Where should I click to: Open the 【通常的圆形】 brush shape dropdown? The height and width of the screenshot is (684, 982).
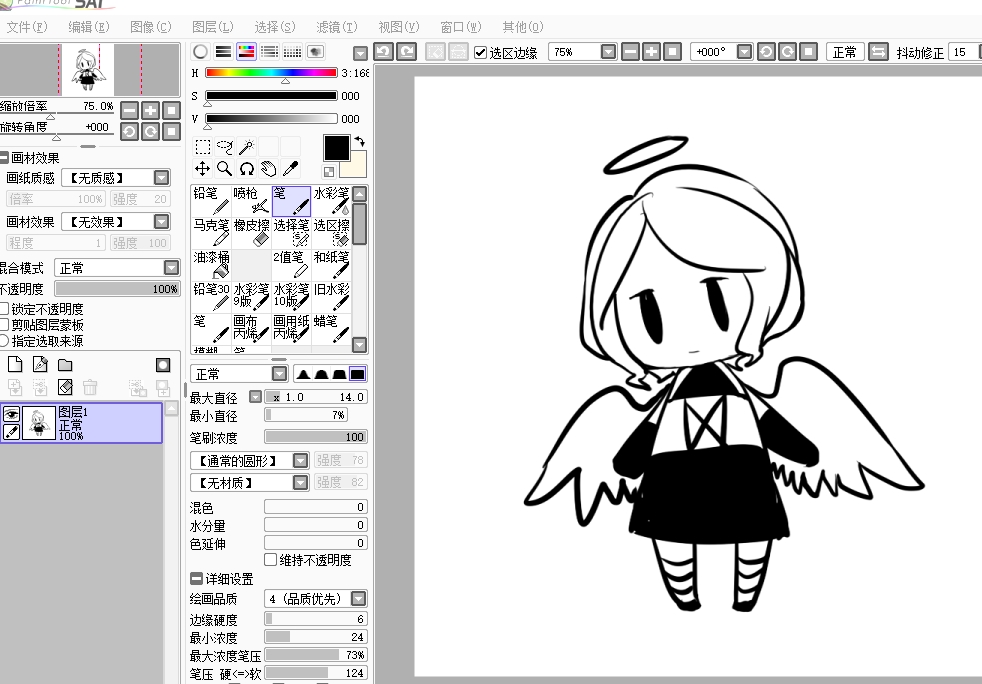301,461
